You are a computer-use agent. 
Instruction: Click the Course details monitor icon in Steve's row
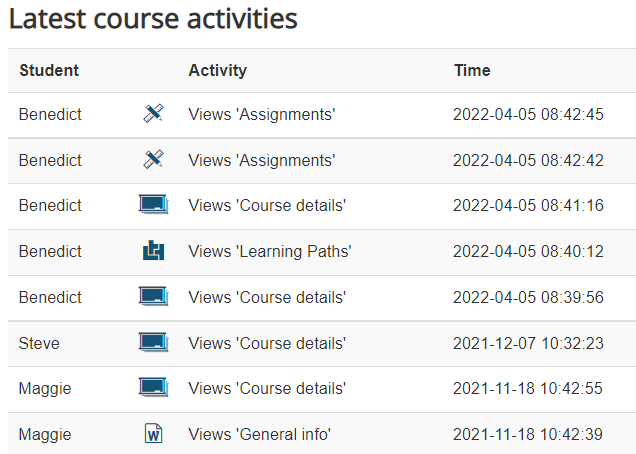pos(153,343)
